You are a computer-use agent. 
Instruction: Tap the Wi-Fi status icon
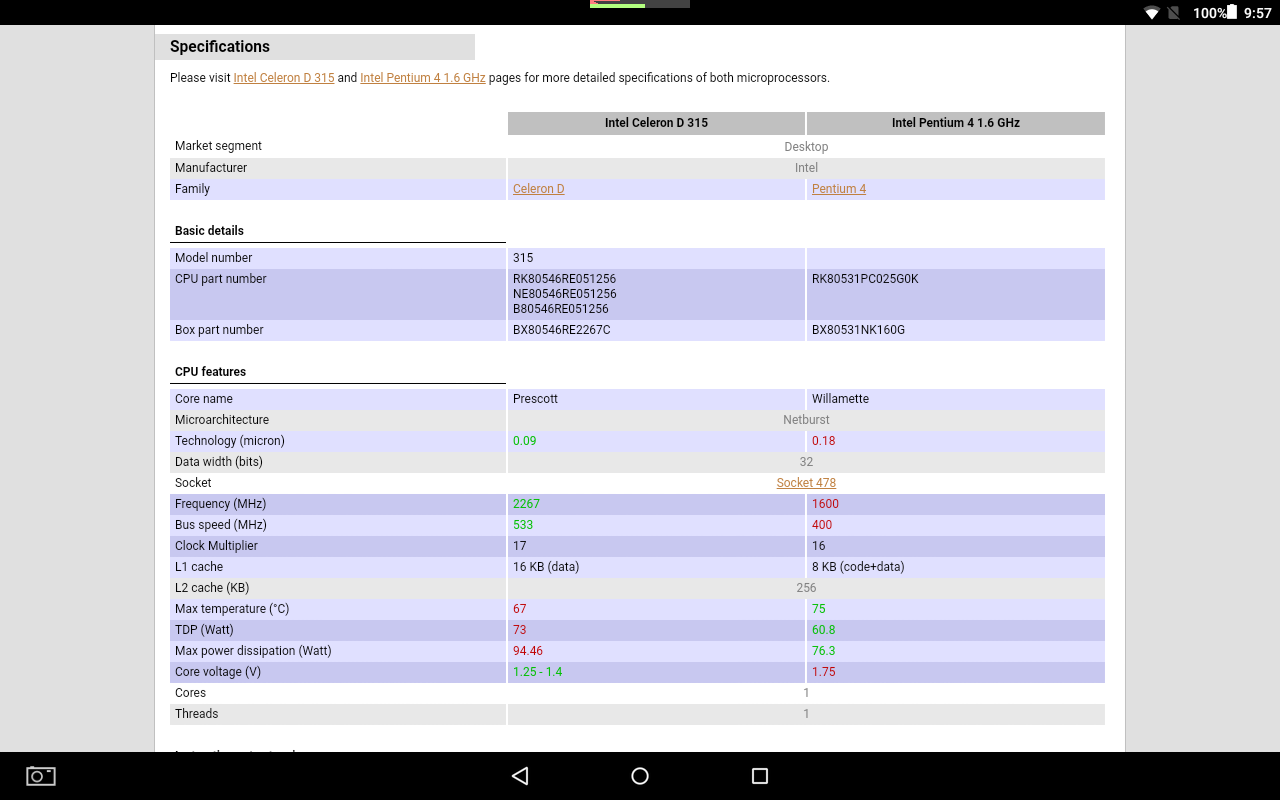point(1152,13)
